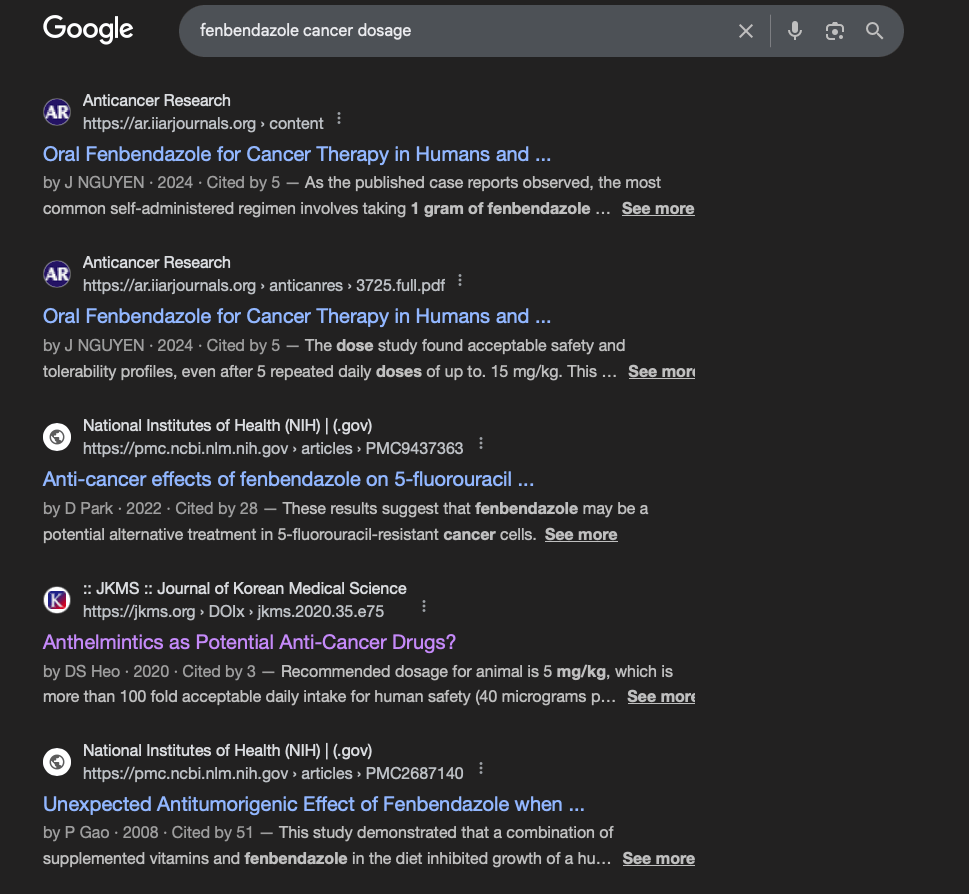
Task: Start voice search with microphone icon
Action: (795, 31)
